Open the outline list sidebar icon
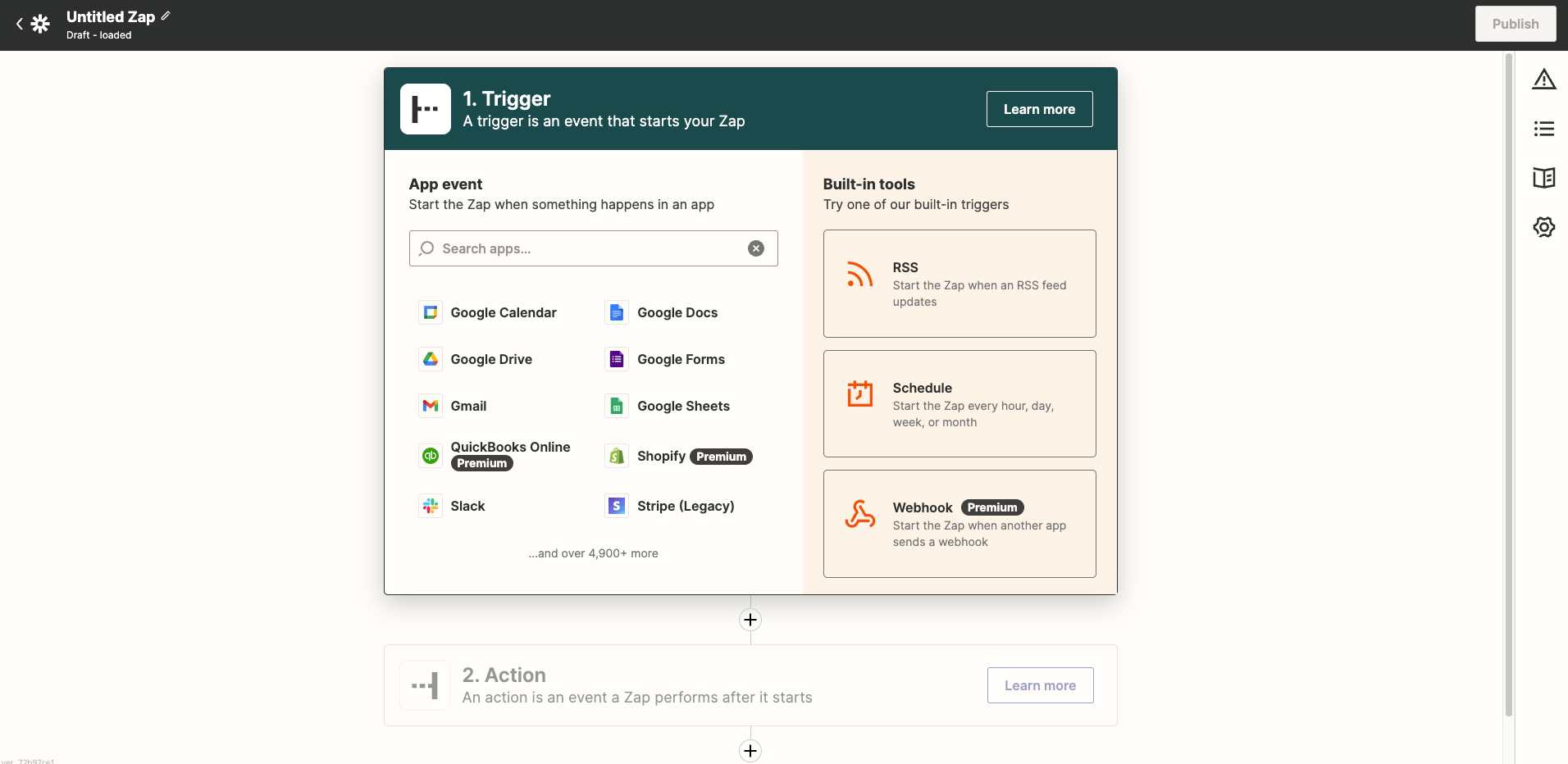The height and width of the screenshot is (764, 1568). pyautogui.click(x=1544, y=129)
